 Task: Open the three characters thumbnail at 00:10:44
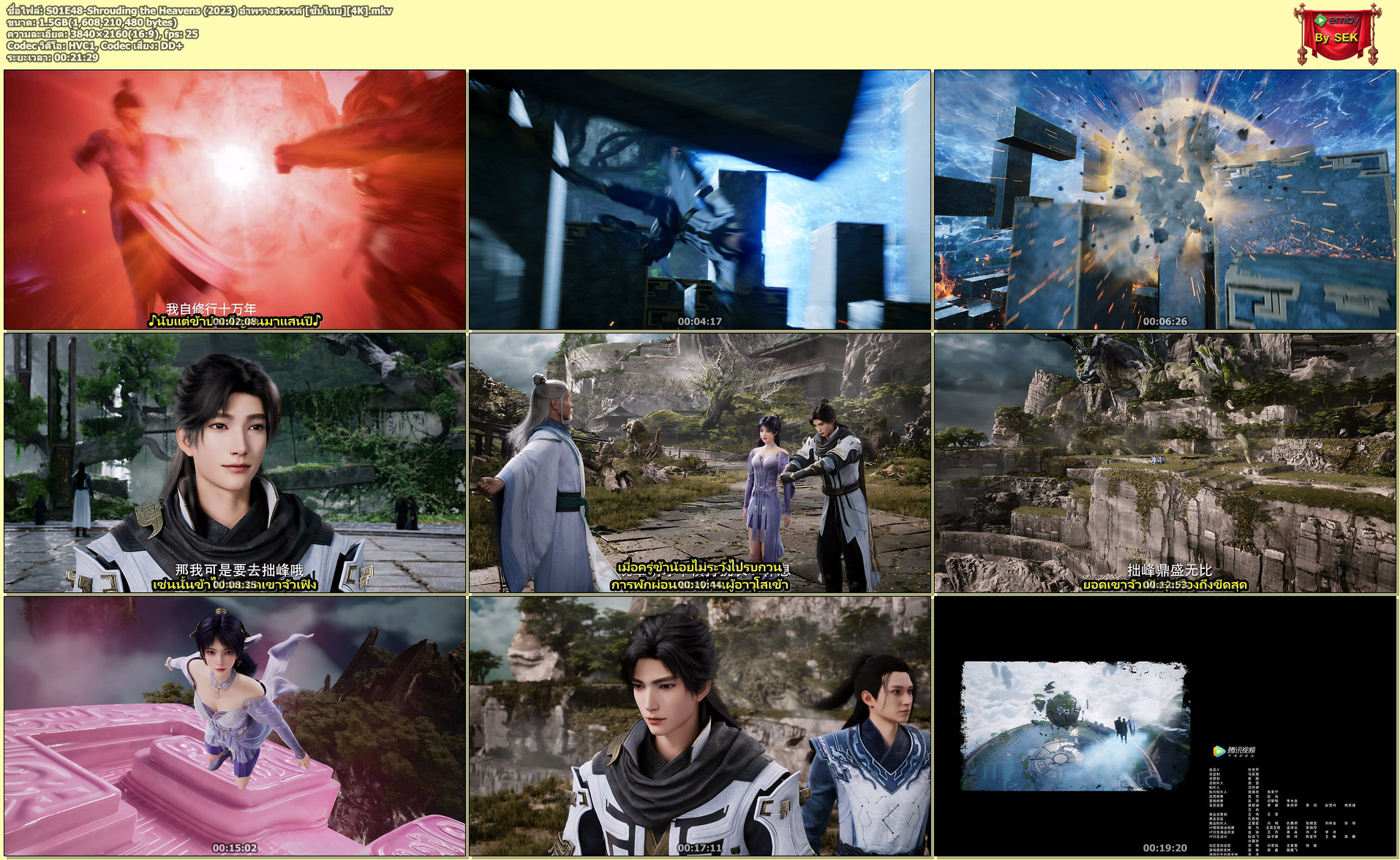700,463
